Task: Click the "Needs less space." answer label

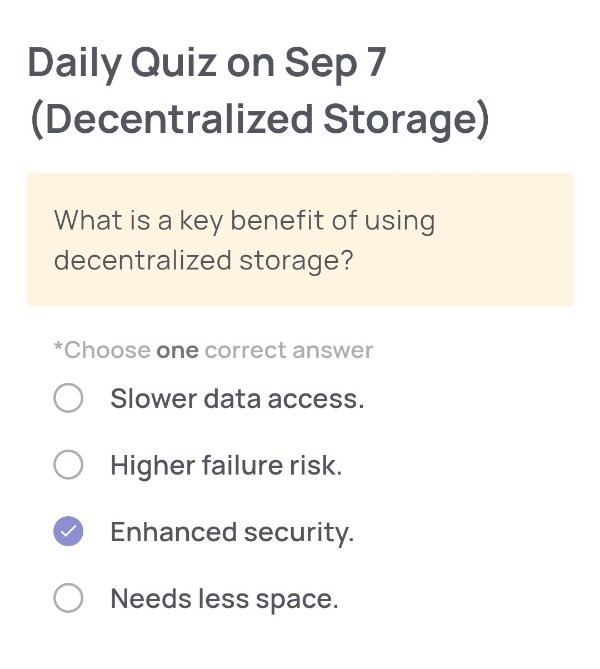Action: point(224,599)
